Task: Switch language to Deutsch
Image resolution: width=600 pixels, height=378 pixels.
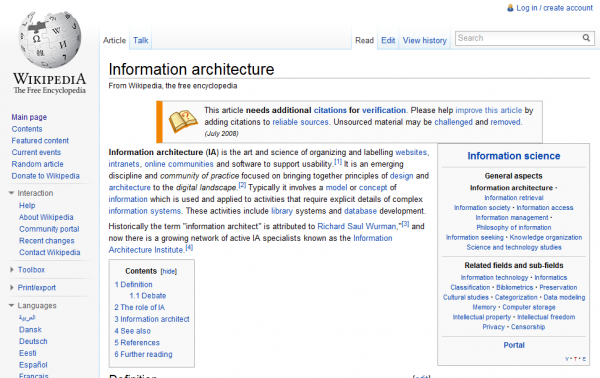Action: tap(33, 341)
